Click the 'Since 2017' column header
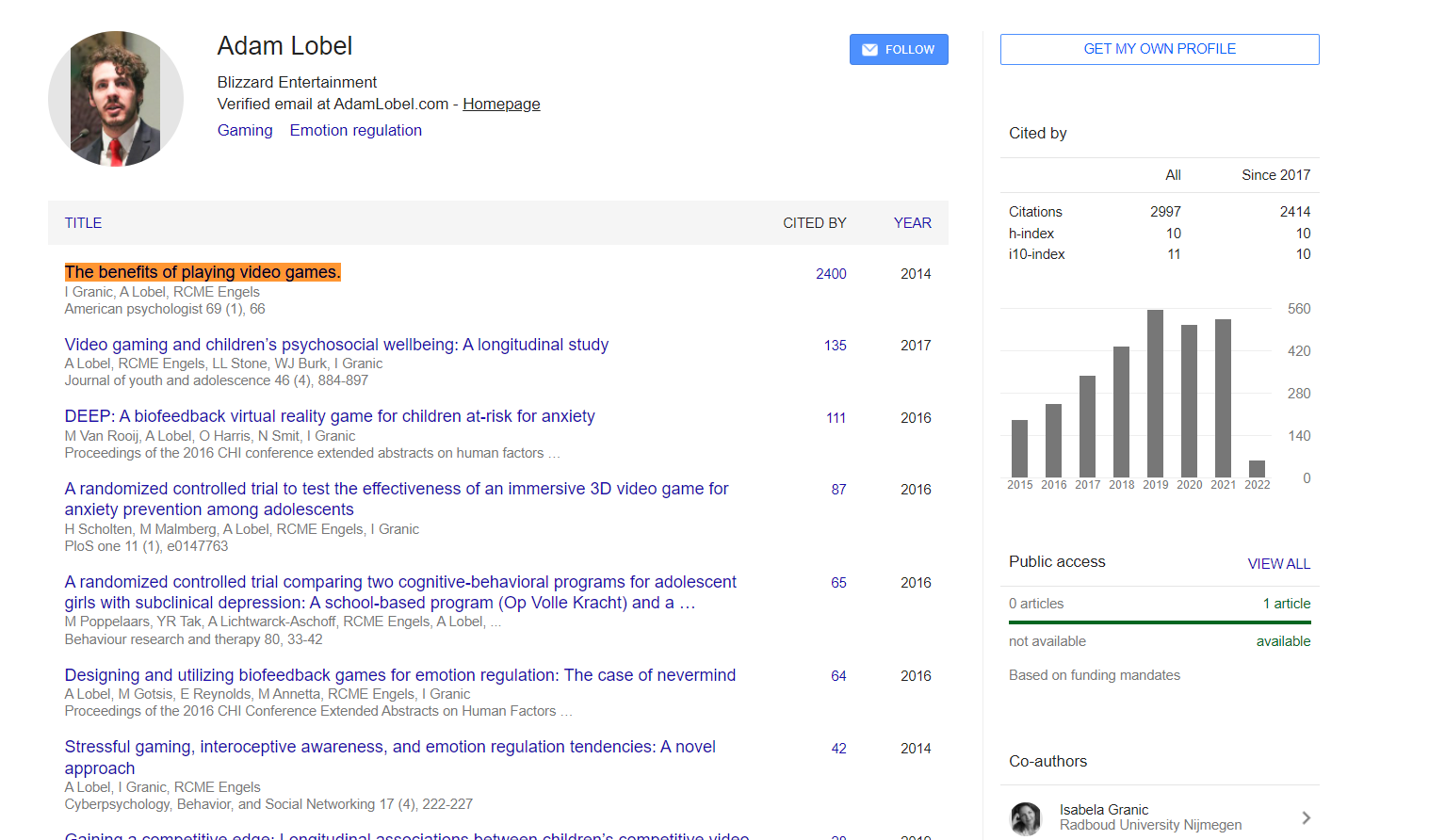 (1275, 175)
